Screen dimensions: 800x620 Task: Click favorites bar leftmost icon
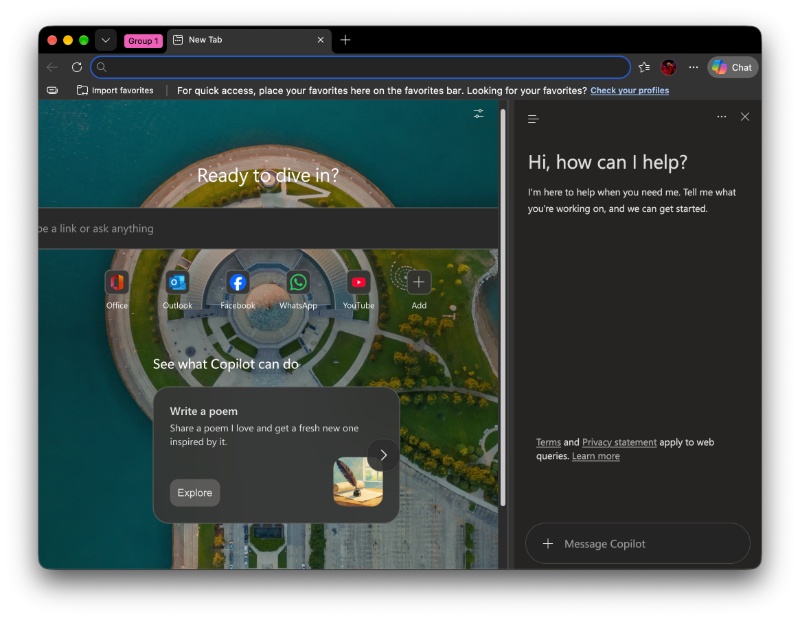click(x=53, y=90)
